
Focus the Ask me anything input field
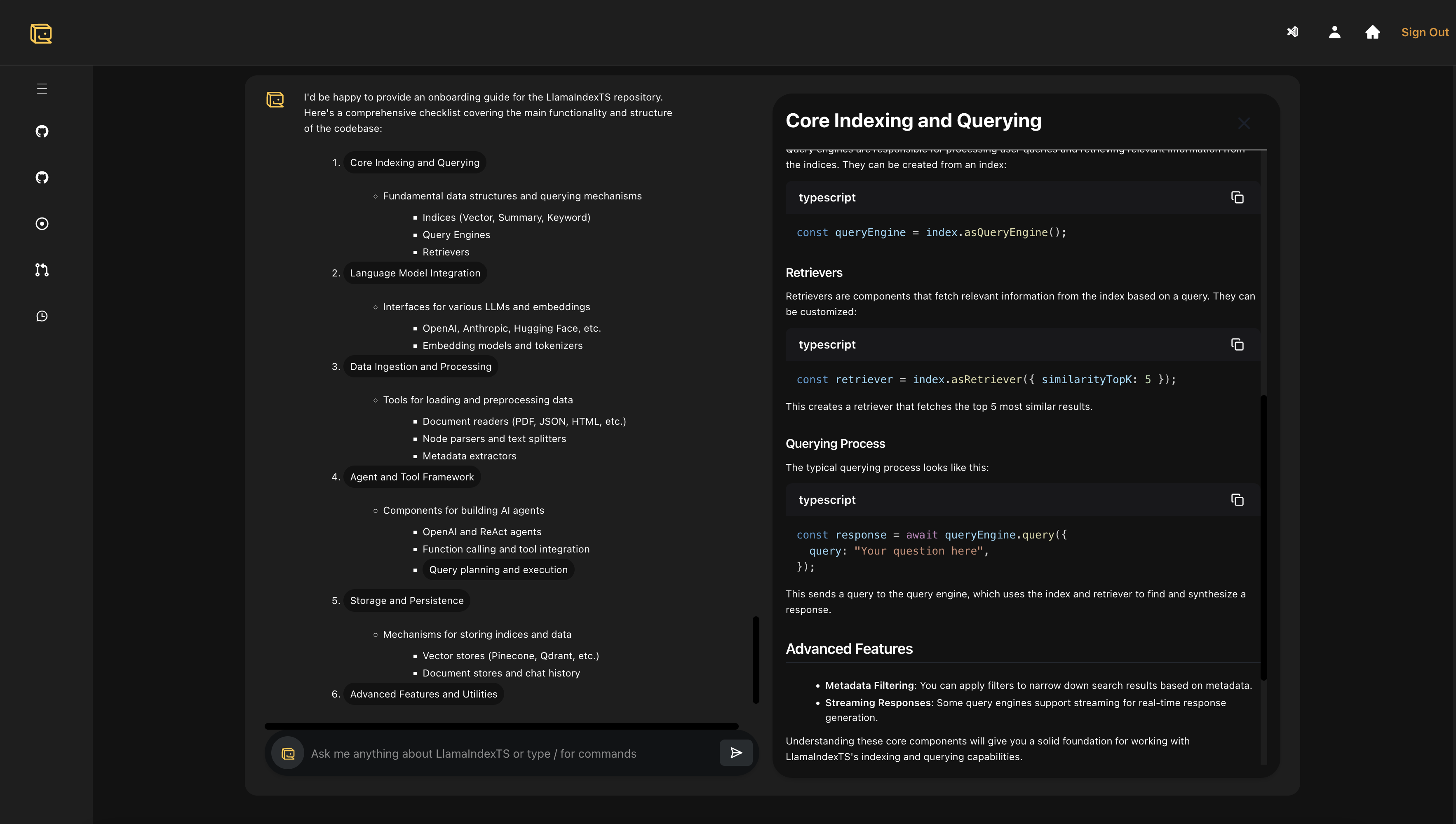512,754
